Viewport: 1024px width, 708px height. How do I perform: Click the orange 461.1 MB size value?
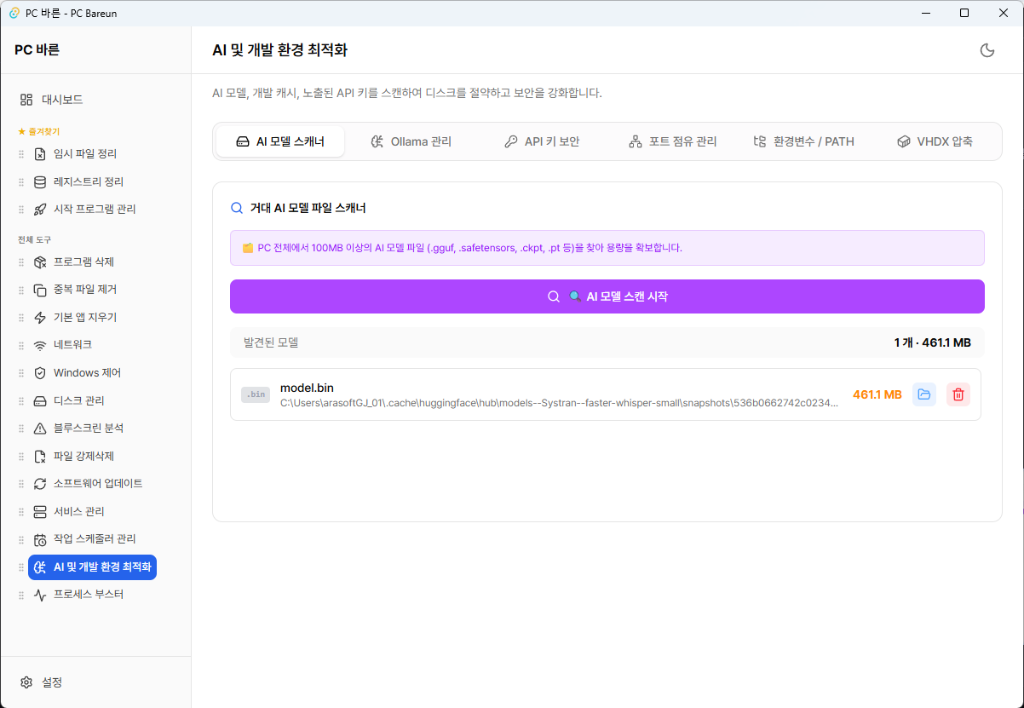coord(877,394)
